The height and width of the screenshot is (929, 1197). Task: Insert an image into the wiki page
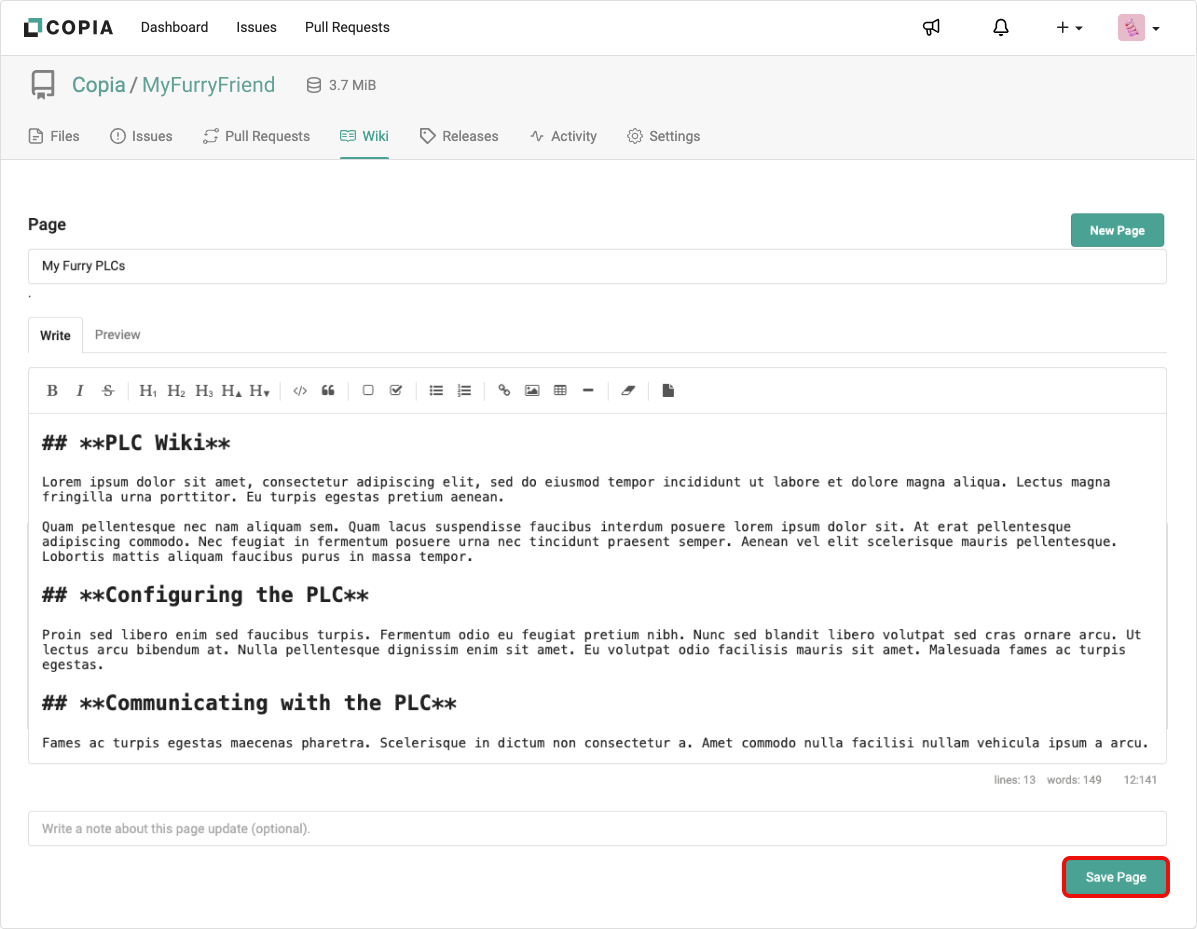(532, 391)
